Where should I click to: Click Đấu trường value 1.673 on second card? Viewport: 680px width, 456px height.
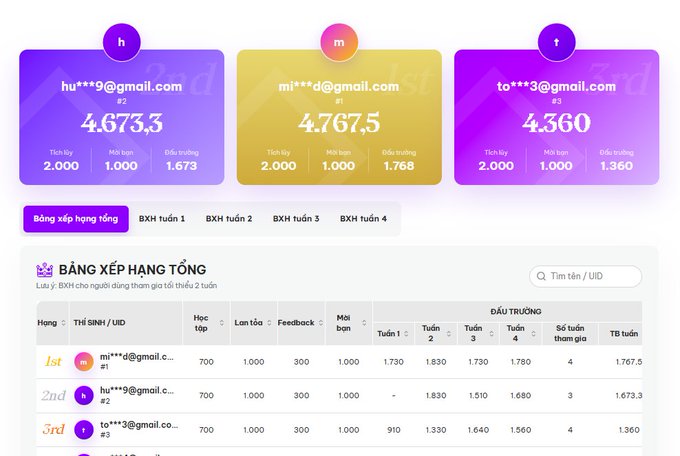pos(182,166)
